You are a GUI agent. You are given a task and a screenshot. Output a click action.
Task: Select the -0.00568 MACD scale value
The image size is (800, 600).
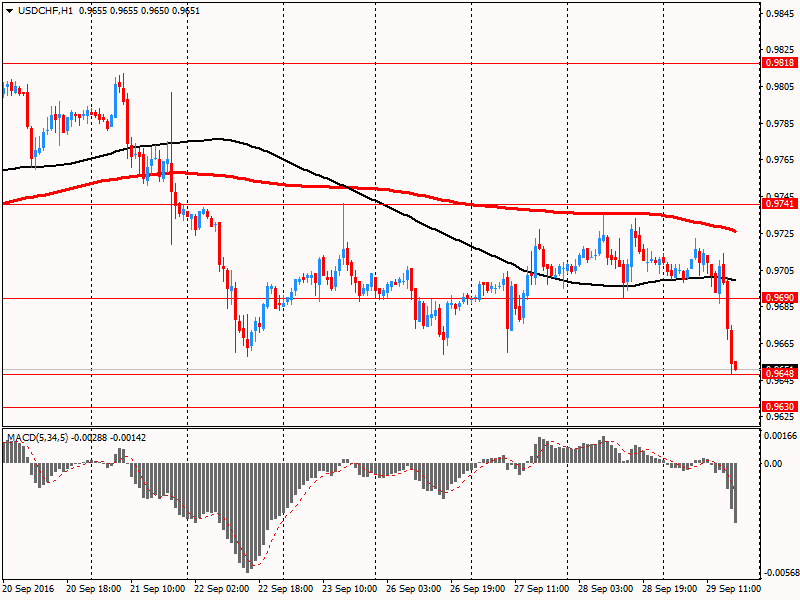781,573
